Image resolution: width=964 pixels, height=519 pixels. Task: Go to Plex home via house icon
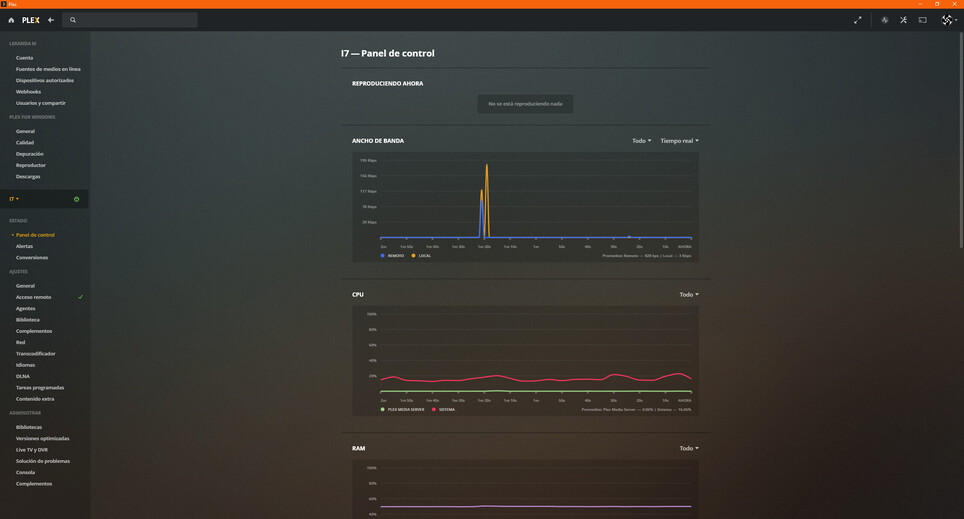[x=11, y=20]
